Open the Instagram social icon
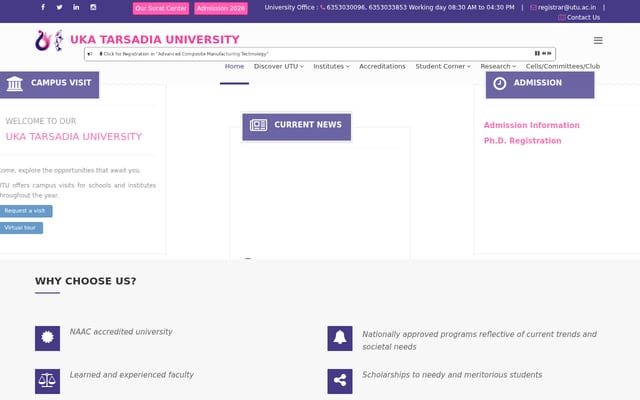640x400 pixels. pyautogui.click(x=93, y=7)
